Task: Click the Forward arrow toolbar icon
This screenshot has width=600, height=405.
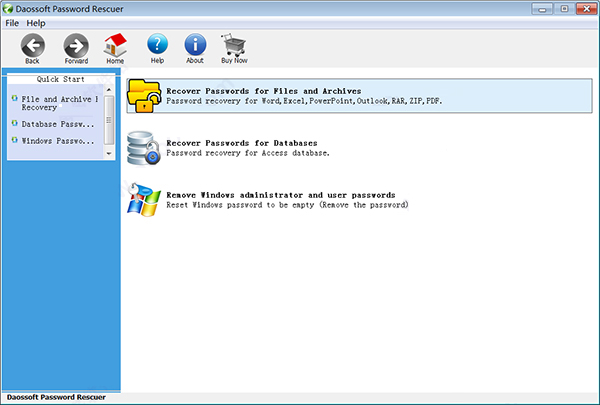Action: tap(76, 45)
